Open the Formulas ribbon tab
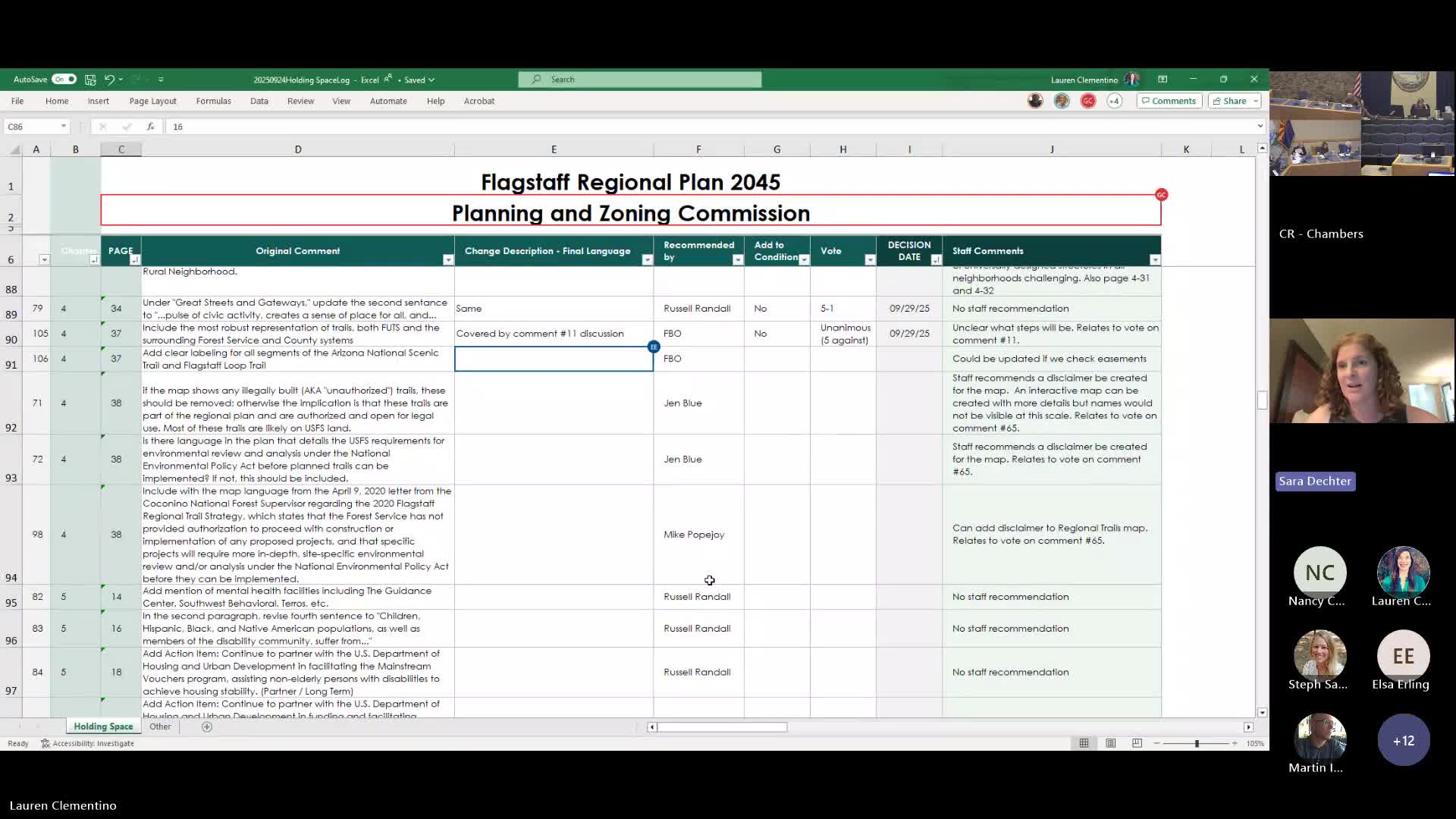 [x=213, y=101]
